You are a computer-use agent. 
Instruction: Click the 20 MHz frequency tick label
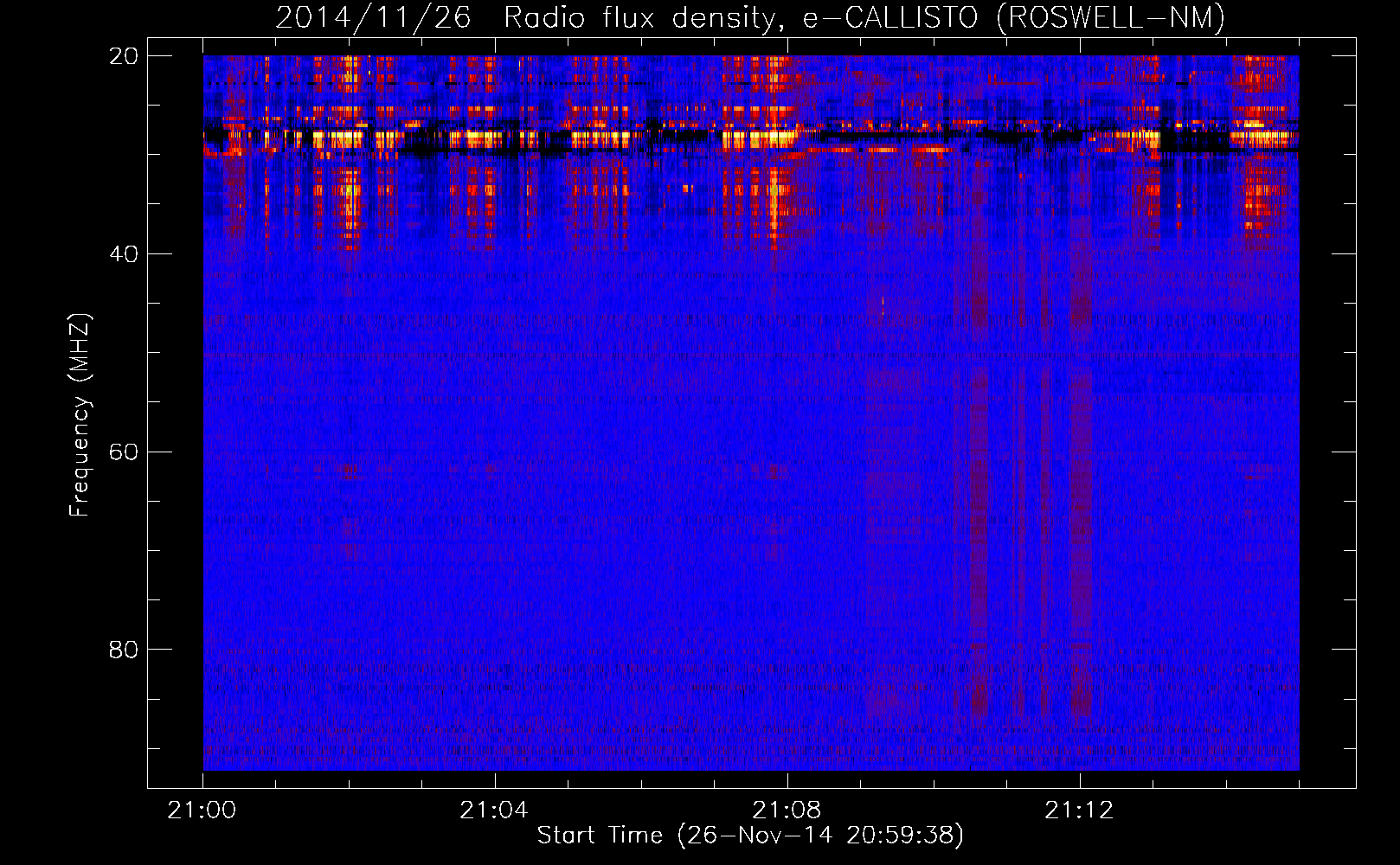point(124,56)
